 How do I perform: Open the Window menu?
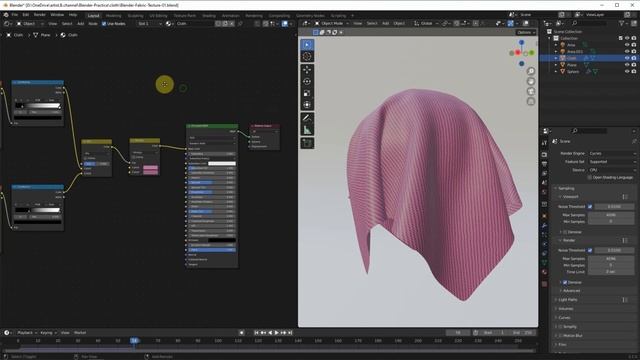tap(57, 15)
